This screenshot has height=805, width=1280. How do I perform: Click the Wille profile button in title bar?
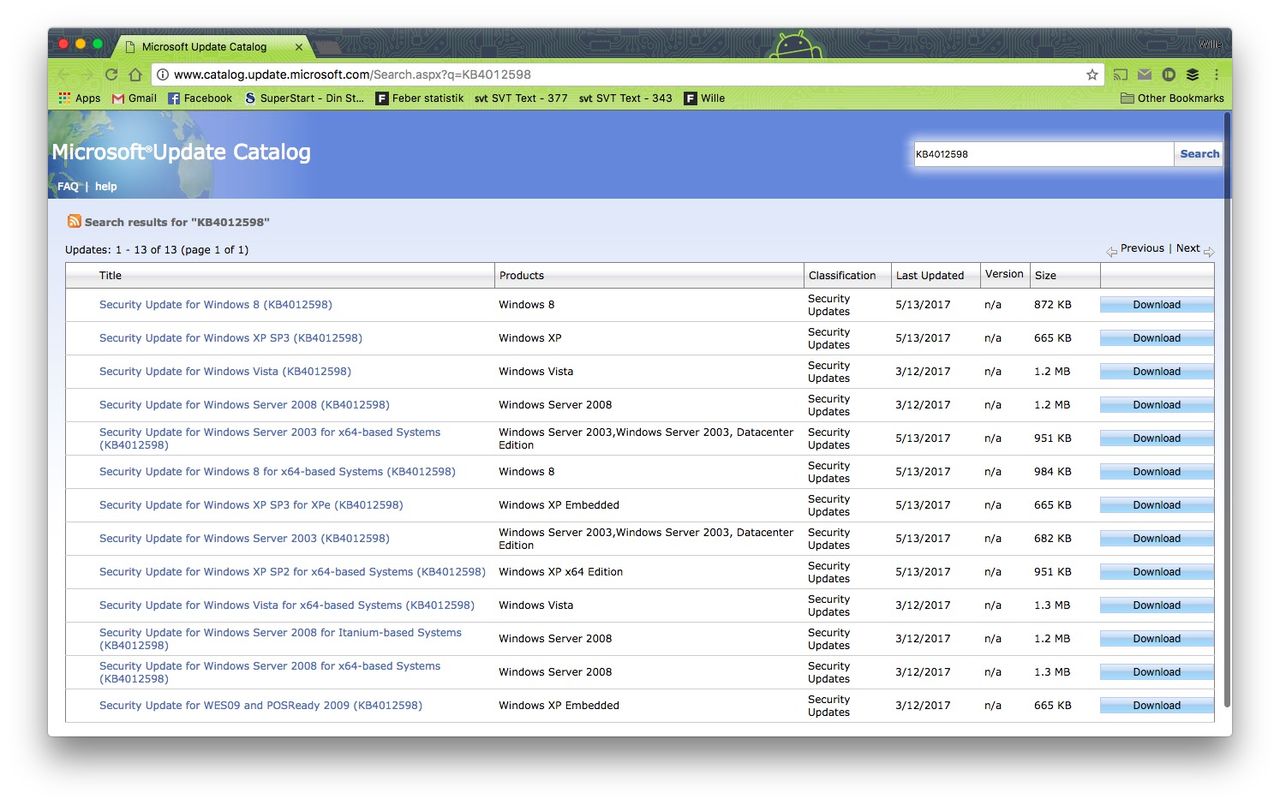[1210, 44]
